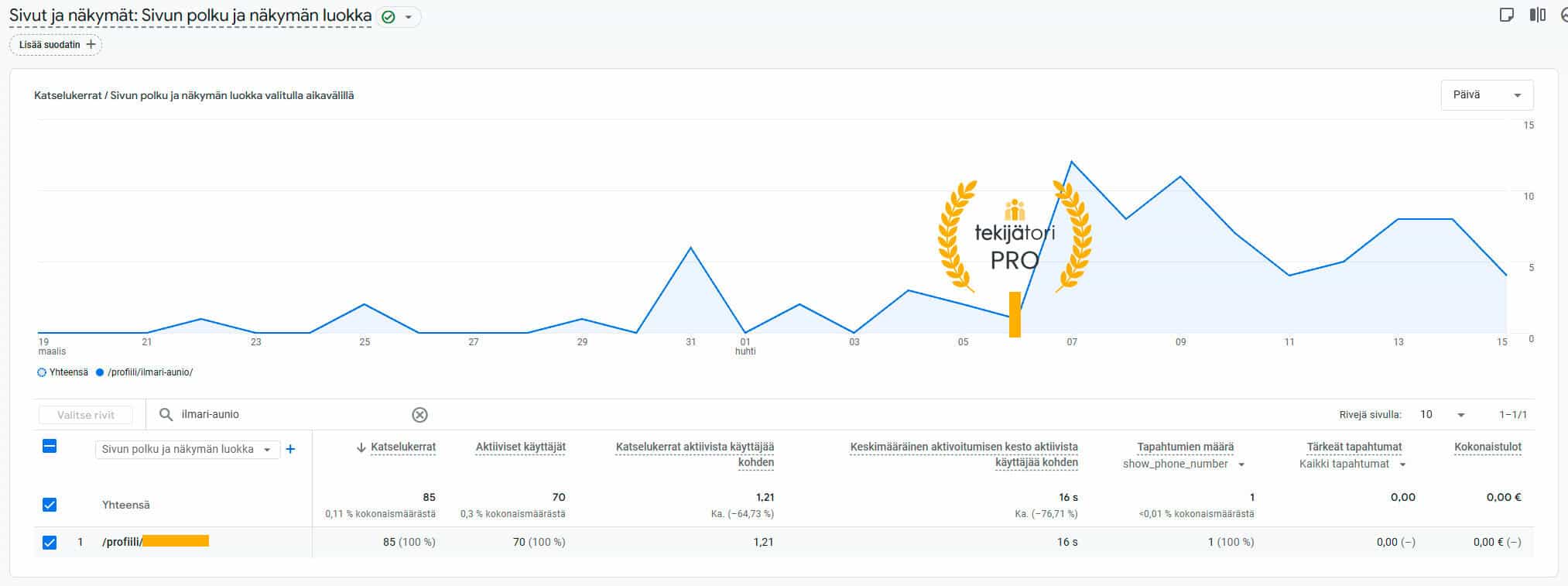The width and height of the screenshot is (1568, 586).
Task: Click the green data quality checkmark icon
Action: coord(389,17)
